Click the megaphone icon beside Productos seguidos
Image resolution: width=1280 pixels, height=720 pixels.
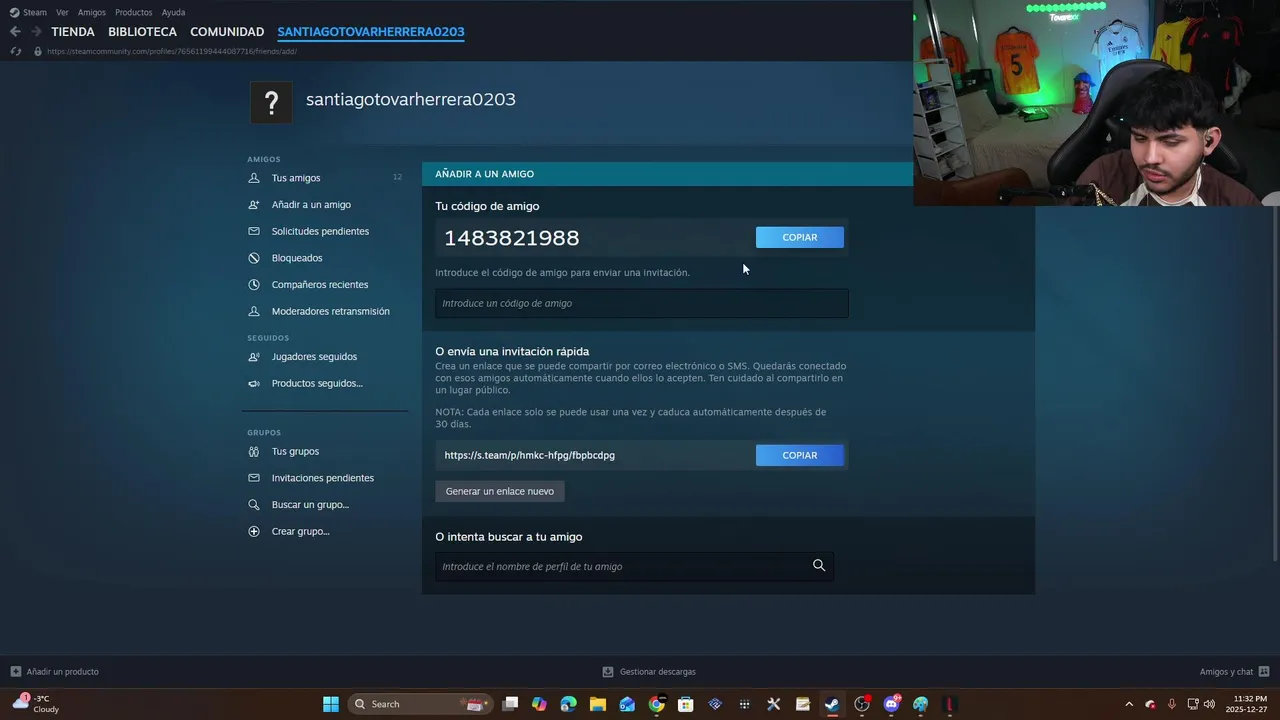tap(254, 383)
